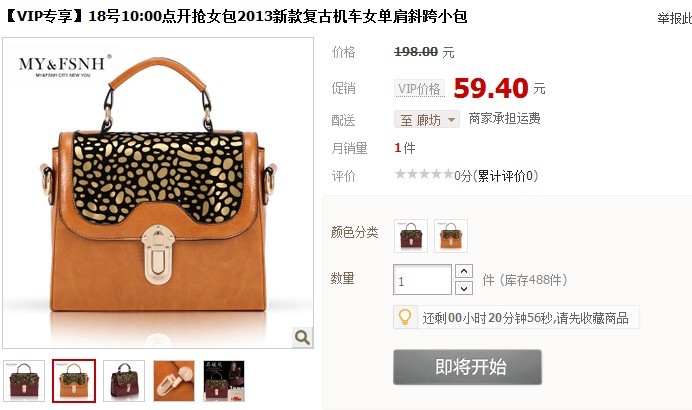Select the dark red bag color option

pyautogui.click(x=411, y=236)
